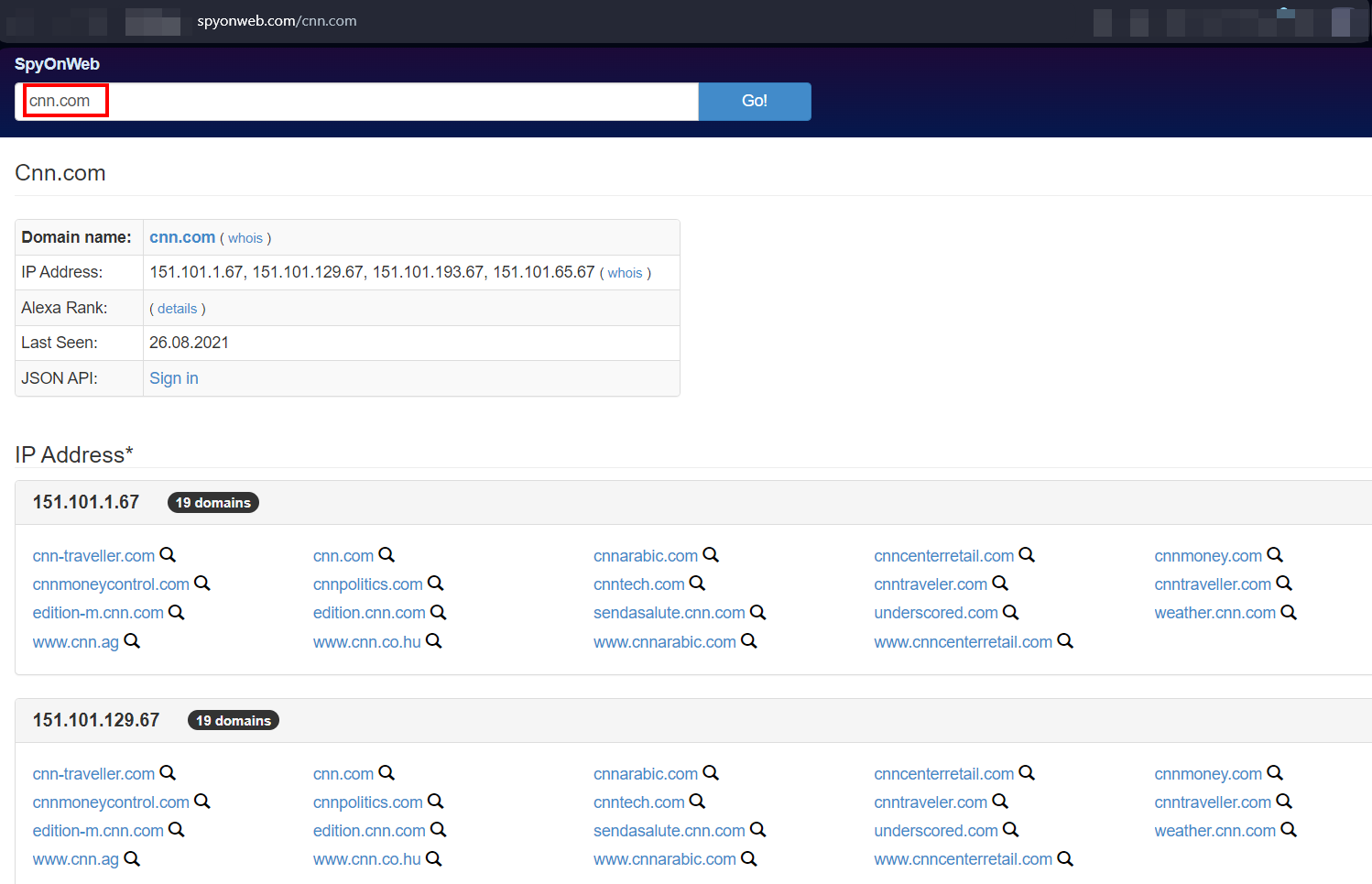Click magnifier beside edition-m.cnn.com under 151.101.1.67

click(177, 612)
